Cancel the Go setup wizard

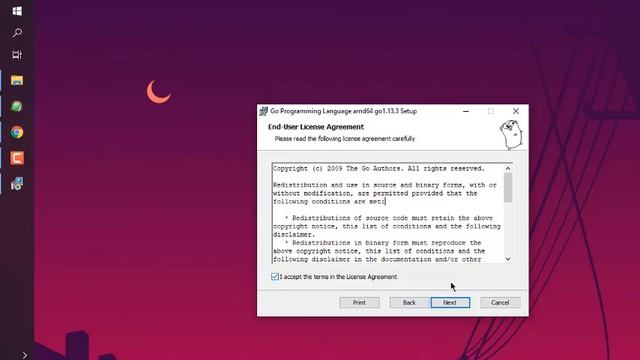(x=500, y=302)
